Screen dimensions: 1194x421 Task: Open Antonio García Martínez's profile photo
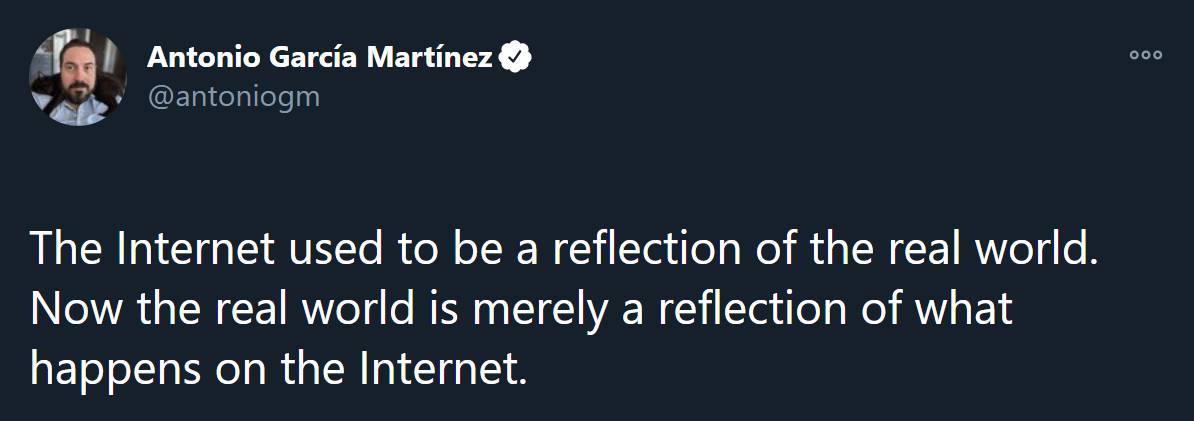pyautogui.click(x=79, y=77)
